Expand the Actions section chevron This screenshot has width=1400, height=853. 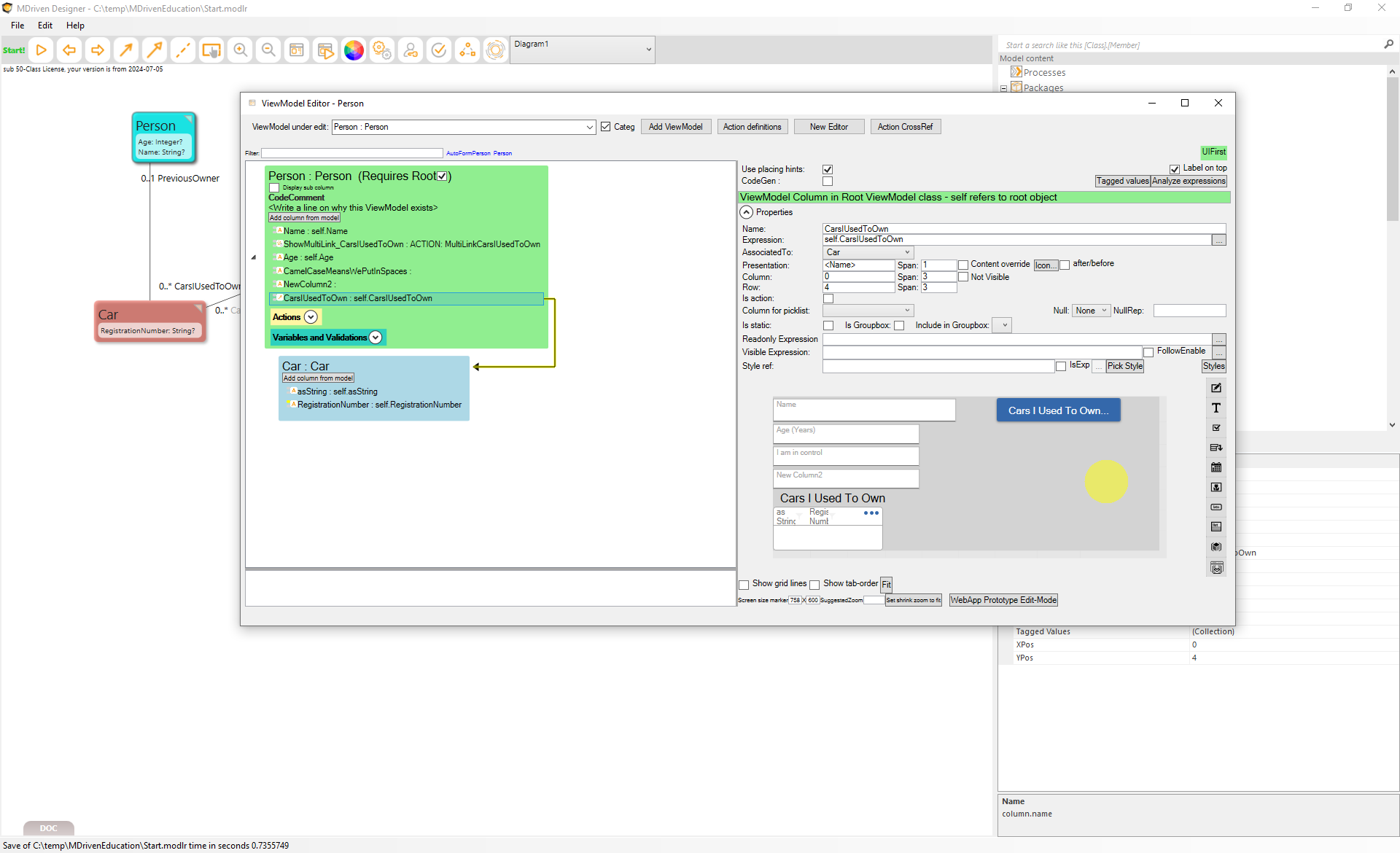(311, 317)
